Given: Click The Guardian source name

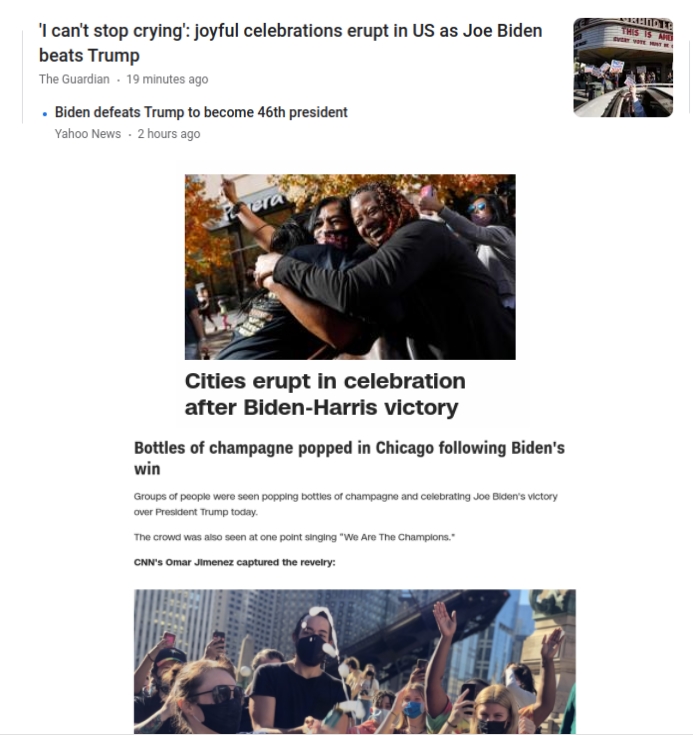Looking at the screenshot, I should (x=74, y=79).
